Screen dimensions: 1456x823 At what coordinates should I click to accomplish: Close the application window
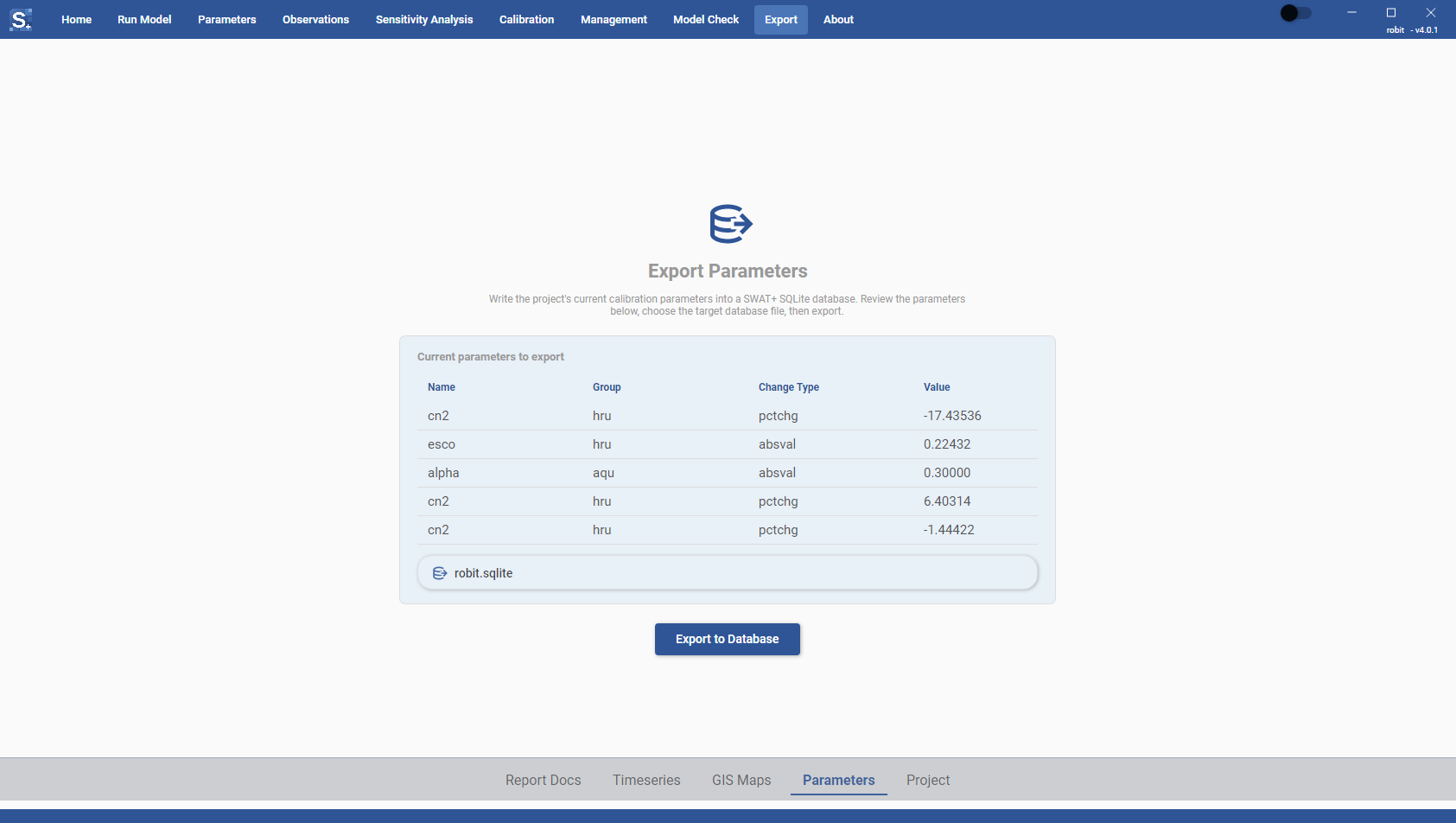tap(1431, 12)
